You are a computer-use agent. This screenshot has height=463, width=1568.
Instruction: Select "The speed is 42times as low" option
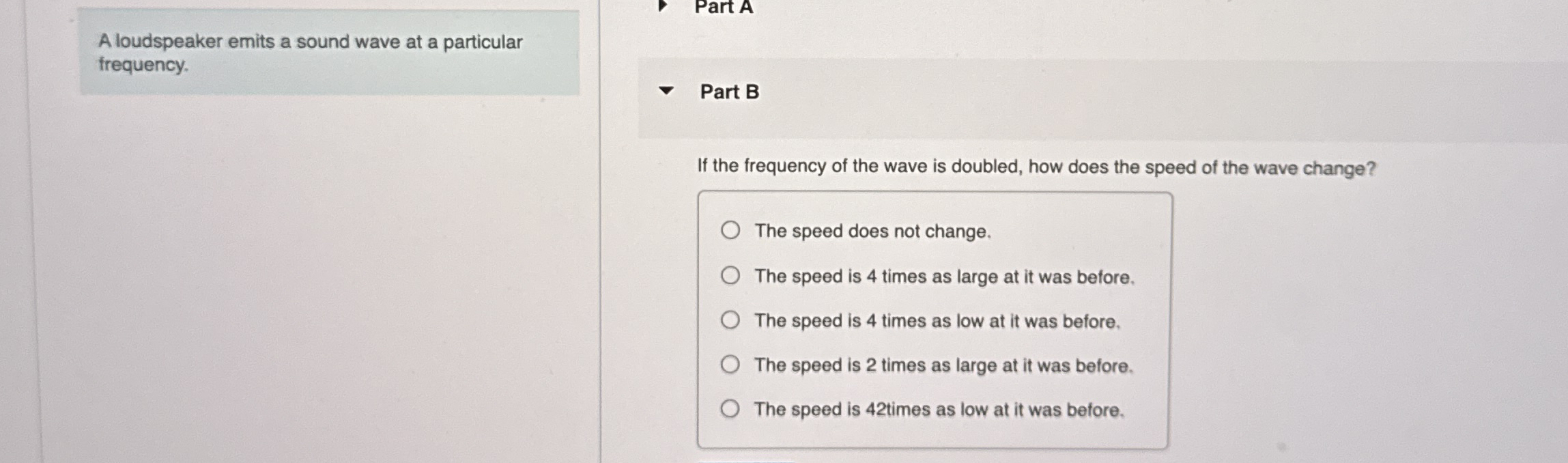click(730, 409)
